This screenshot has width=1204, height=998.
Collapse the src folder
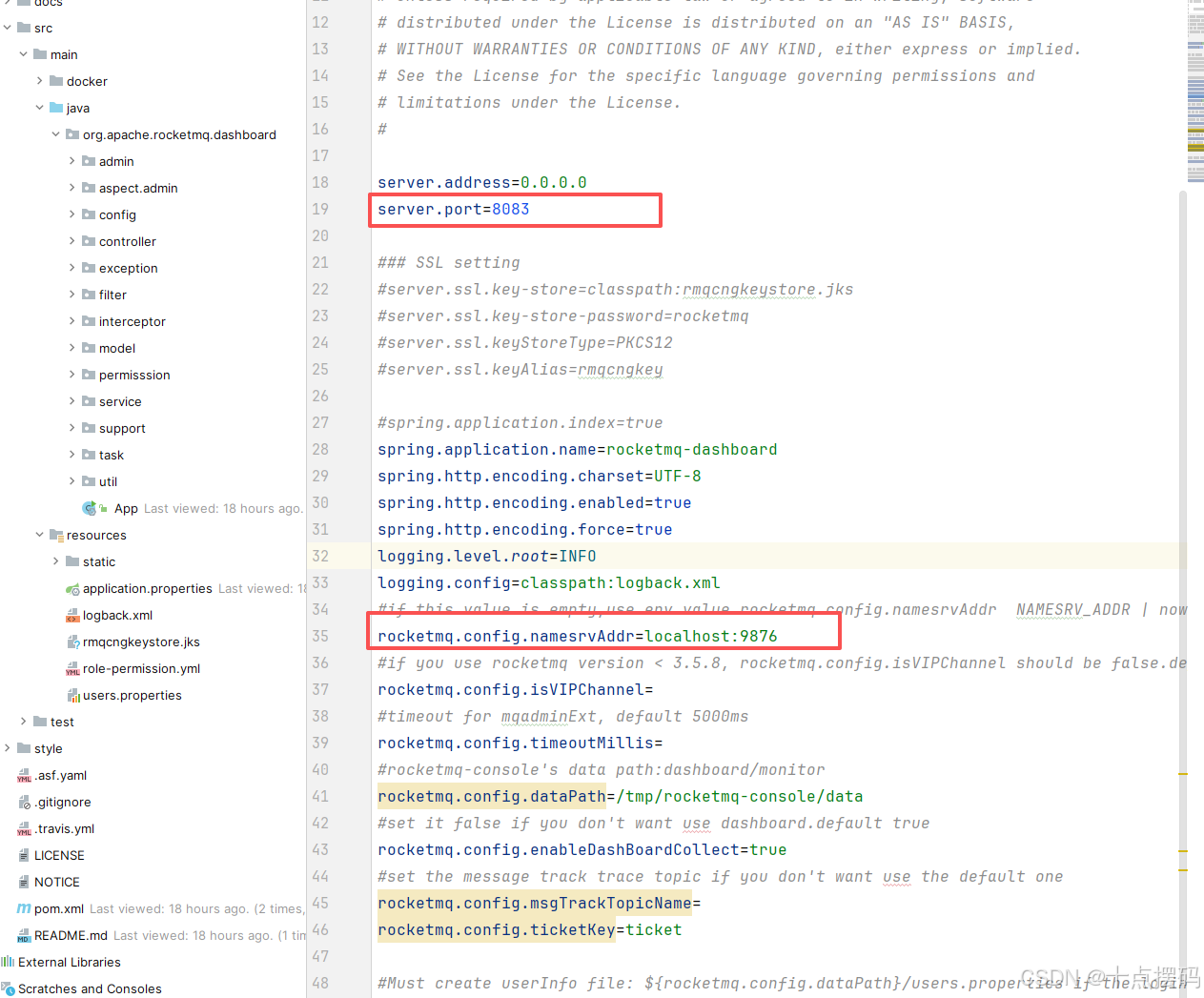(x=8, y=28)
